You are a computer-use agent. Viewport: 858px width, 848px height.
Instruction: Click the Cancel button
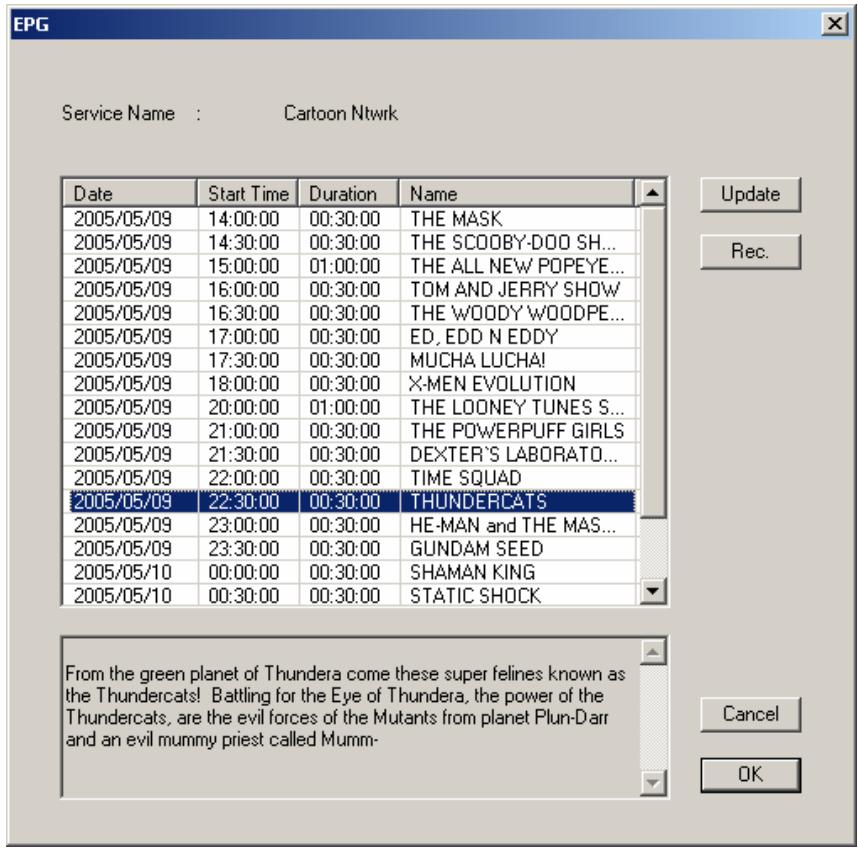pyautogui.click(x=750, y=714)
